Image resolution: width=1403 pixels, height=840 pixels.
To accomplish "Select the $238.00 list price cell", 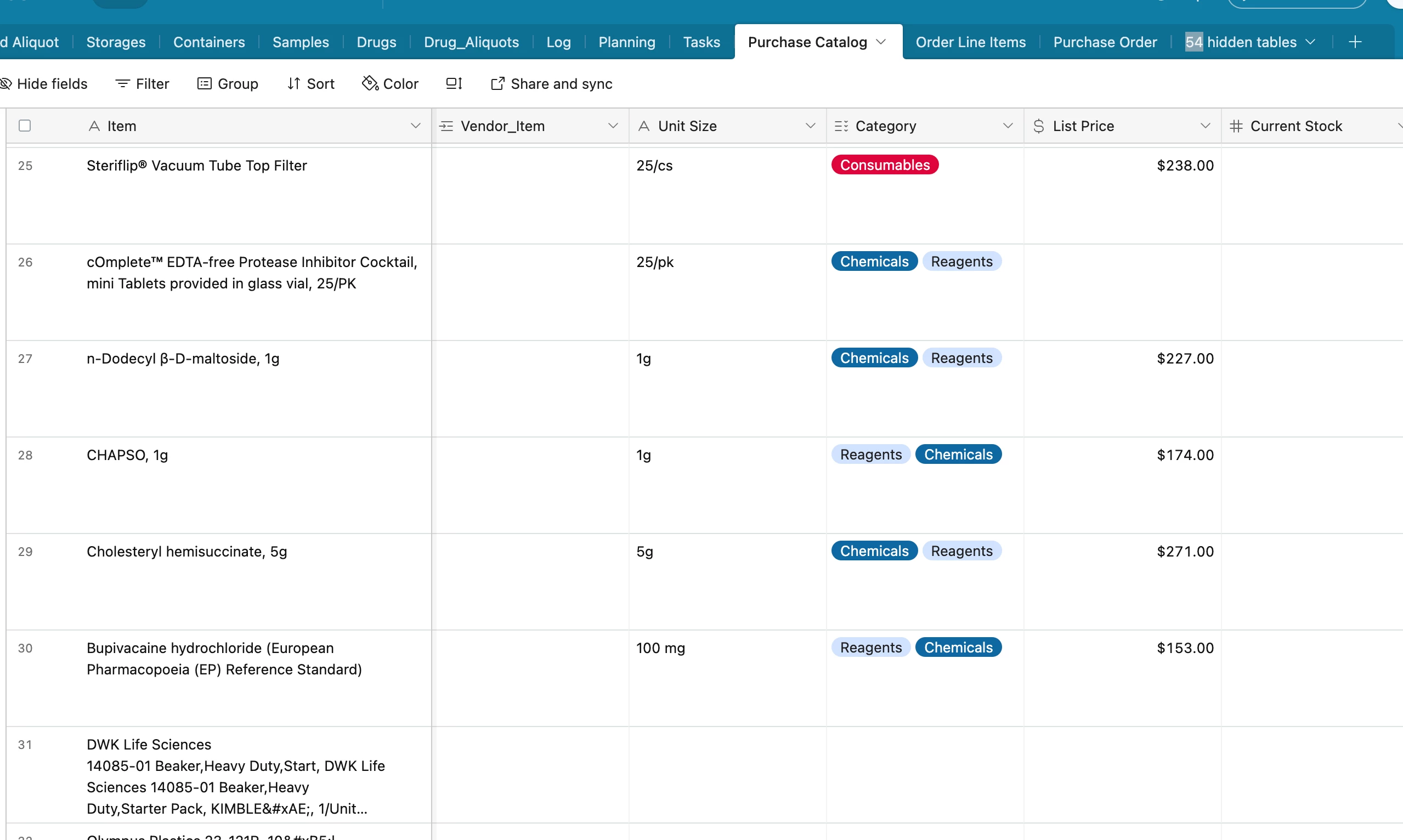I will [1122, 196].
